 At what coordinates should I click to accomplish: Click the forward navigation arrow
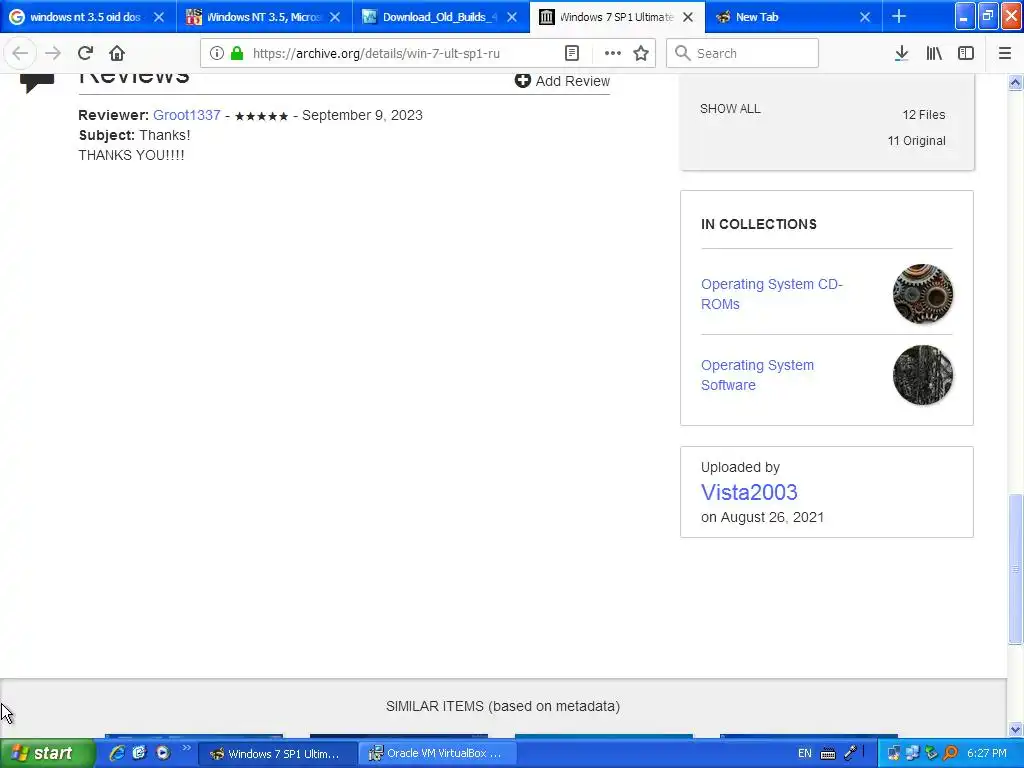click(53, 53)
